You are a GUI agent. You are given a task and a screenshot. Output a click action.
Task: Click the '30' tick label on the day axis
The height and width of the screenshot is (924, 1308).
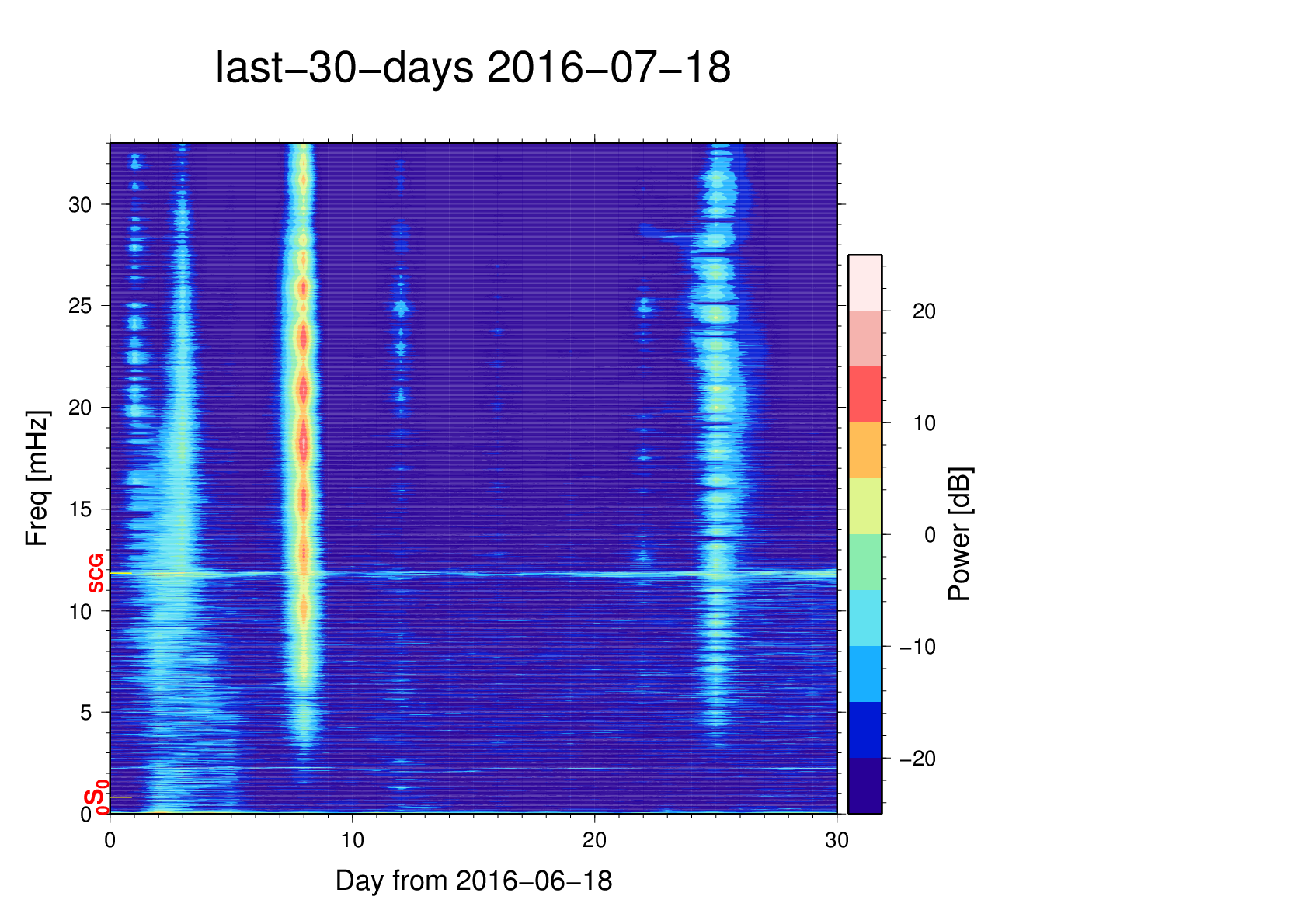837,839
